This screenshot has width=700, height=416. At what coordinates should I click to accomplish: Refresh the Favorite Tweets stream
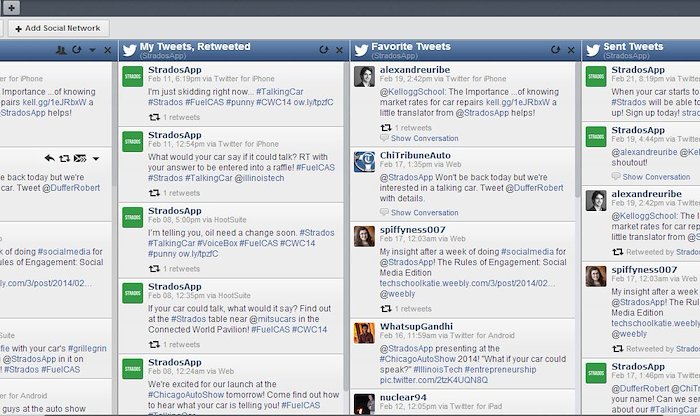pos(555,50)
